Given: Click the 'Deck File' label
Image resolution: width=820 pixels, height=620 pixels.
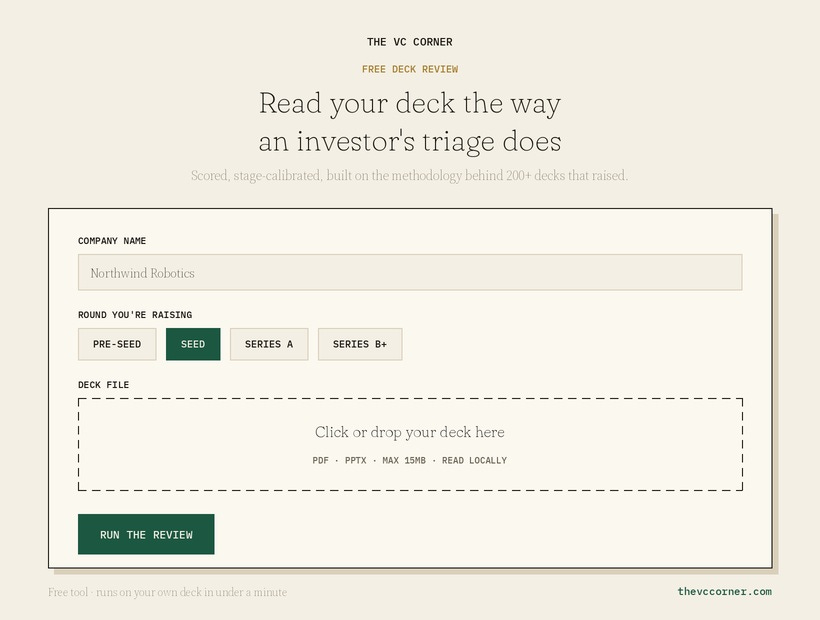Looking at the screenshot, I should pyautogui.click(x=104, y=385).
